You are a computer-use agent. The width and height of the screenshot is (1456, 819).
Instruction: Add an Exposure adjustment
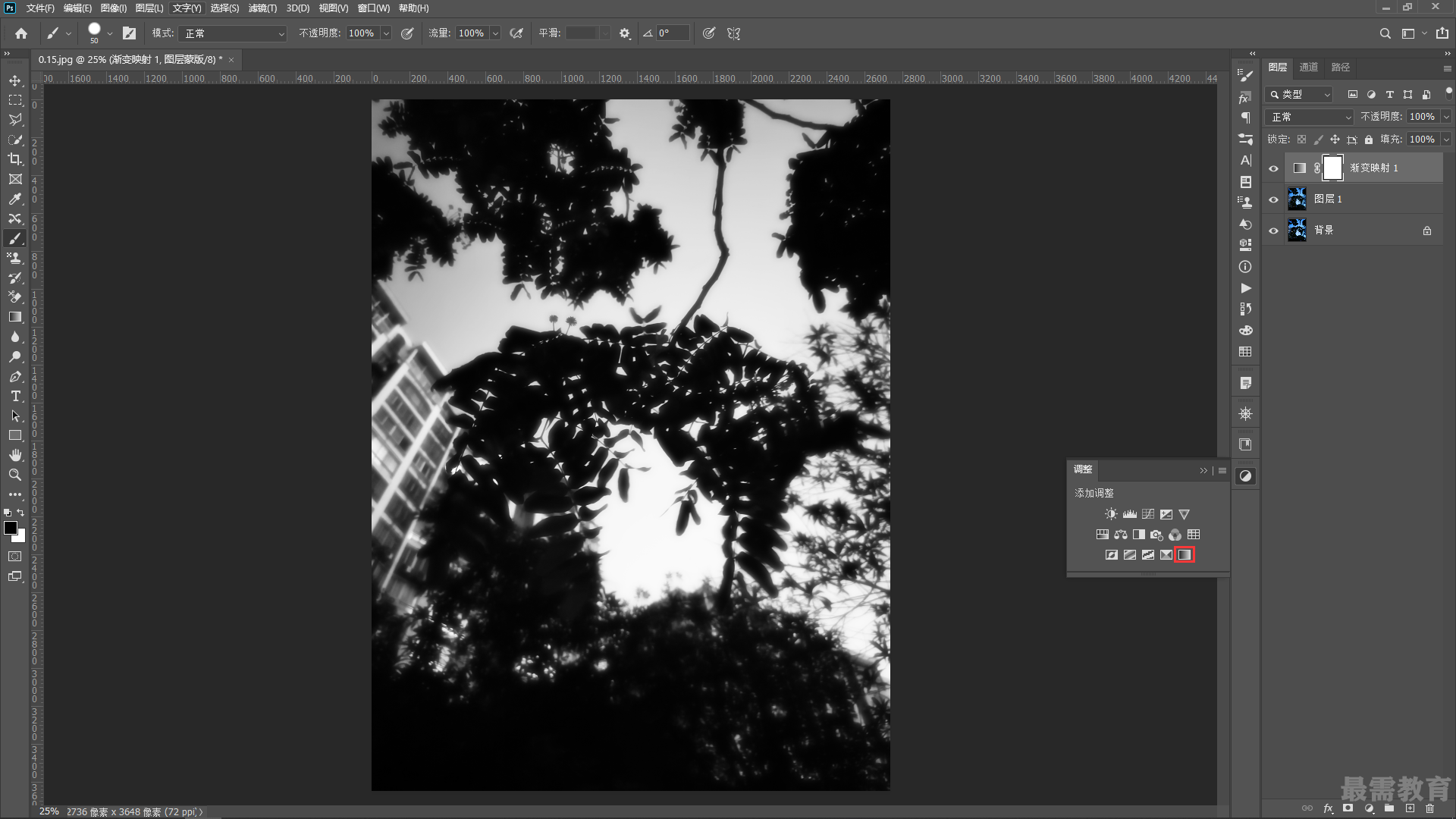(x=1166, y=514)
